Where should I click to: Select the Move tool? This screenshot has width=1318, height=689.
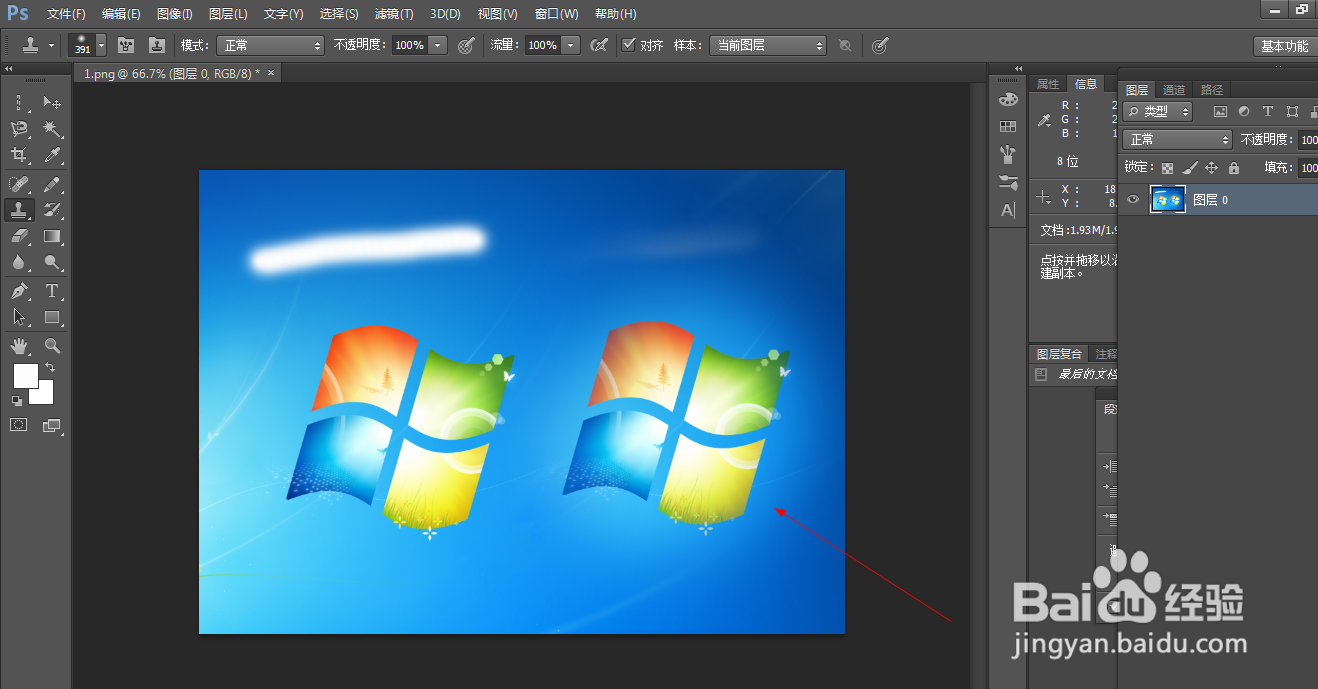click(x=52, y=102)
